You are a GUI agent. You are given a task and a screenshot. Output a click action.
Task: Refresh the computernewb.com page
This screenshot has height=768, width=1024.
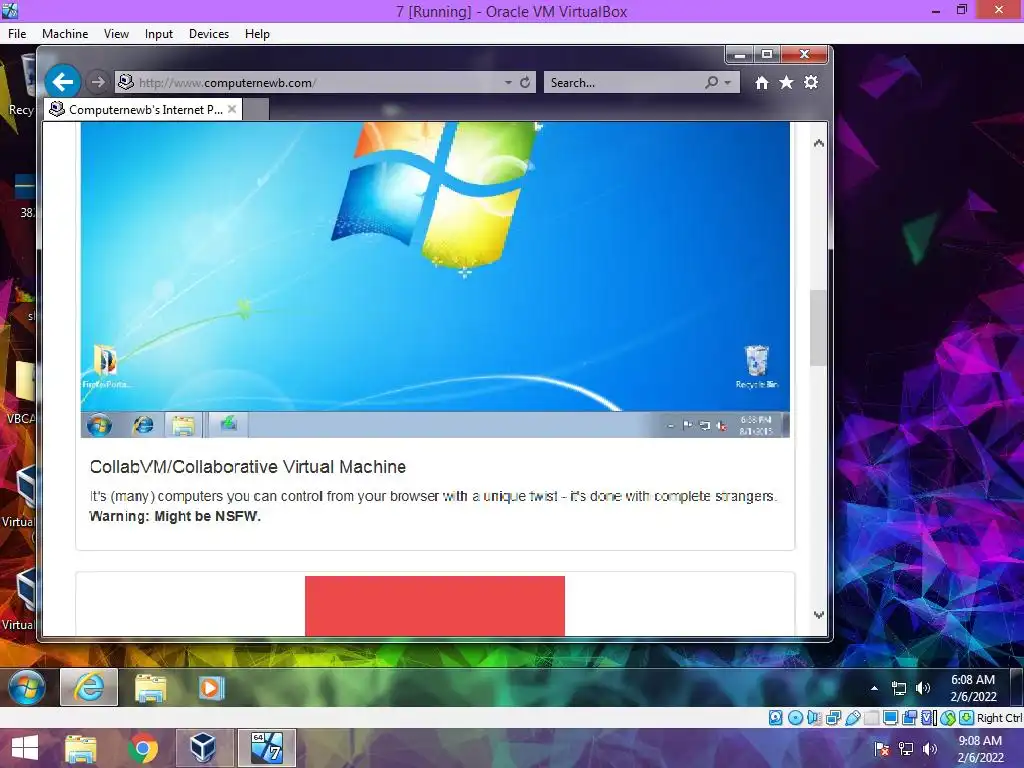[525, 82]
